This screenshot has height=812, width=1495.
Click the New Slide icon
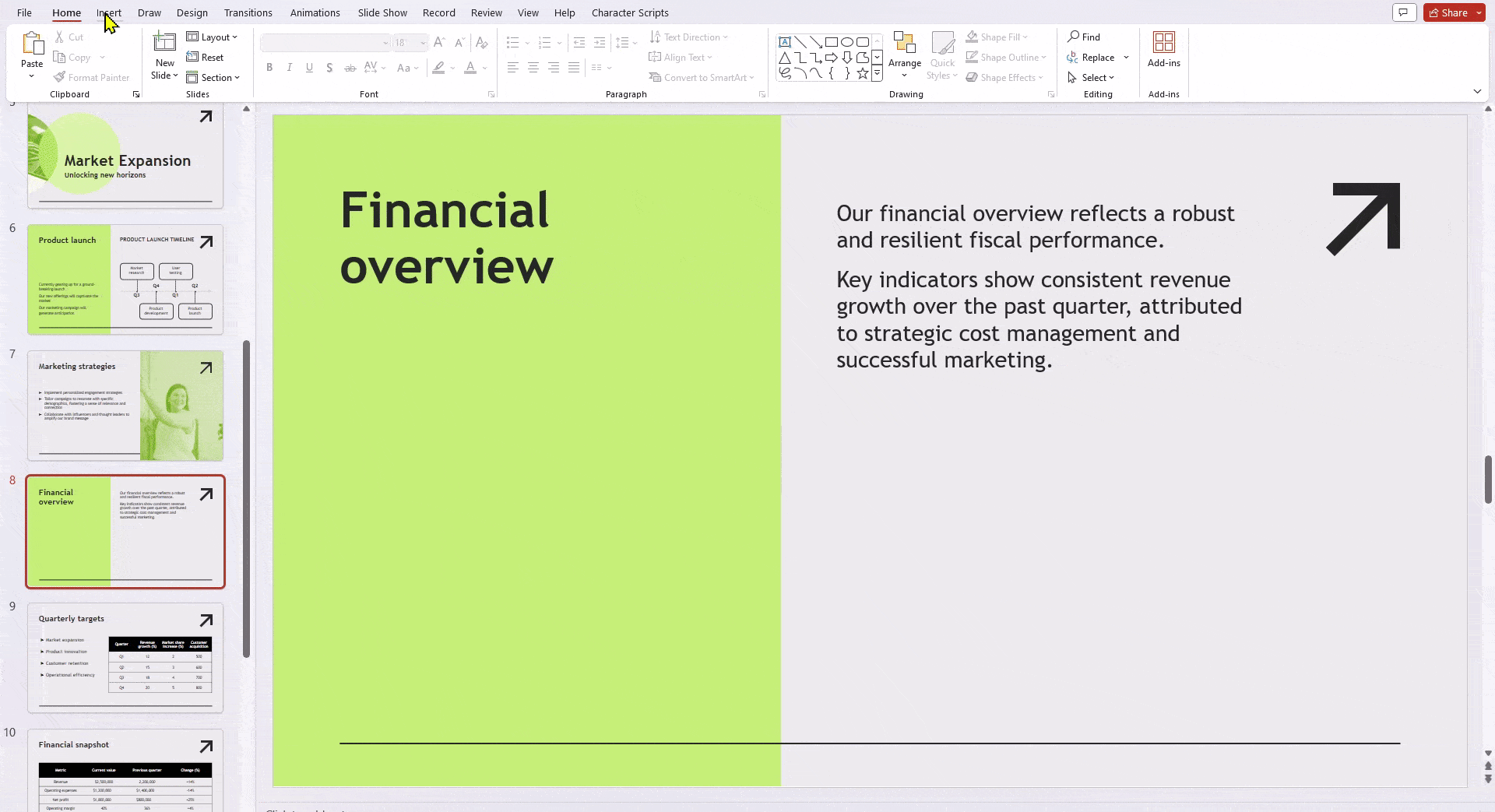coord(164,43)
